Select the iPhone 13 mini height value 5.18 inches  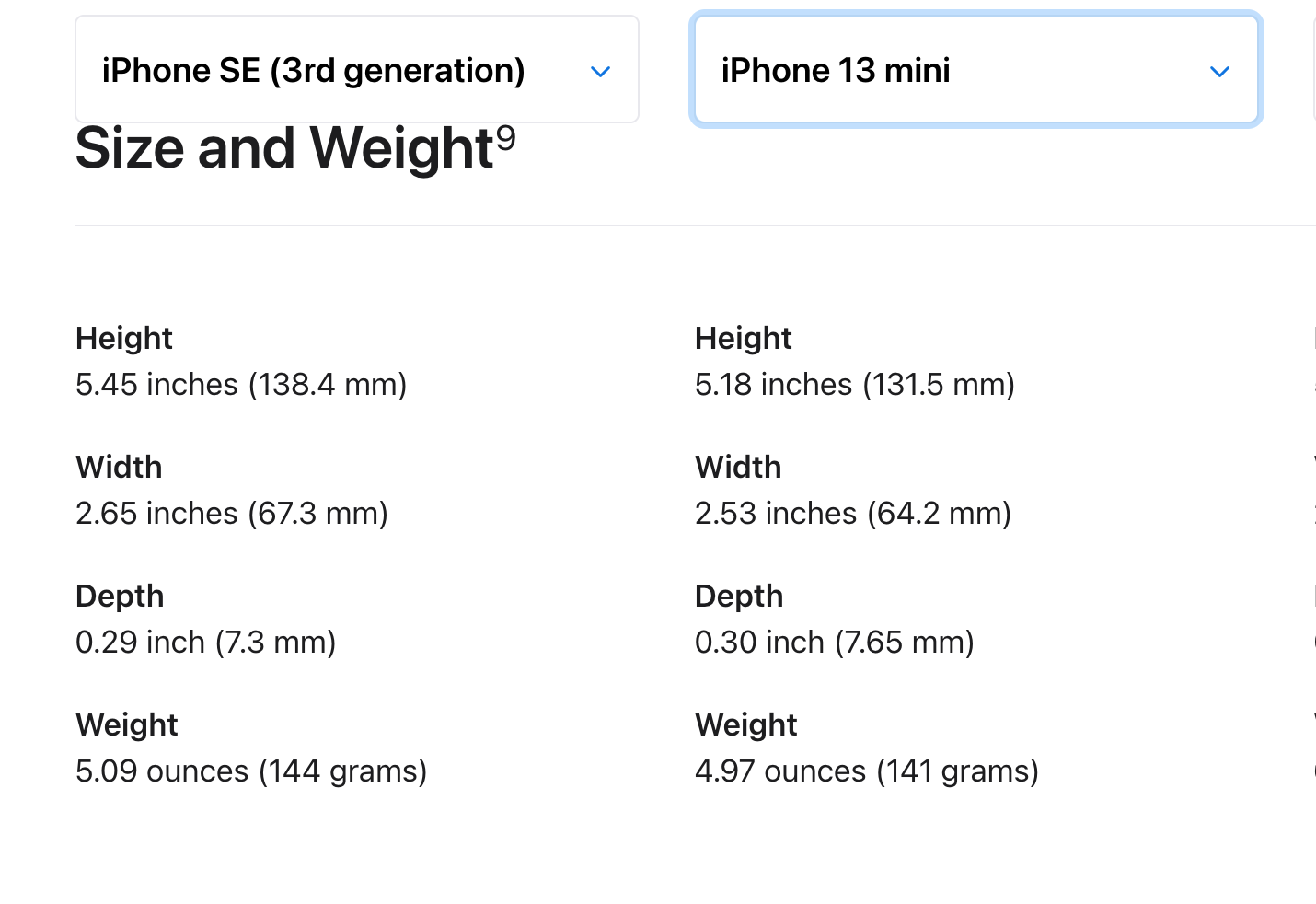[855, 384]
